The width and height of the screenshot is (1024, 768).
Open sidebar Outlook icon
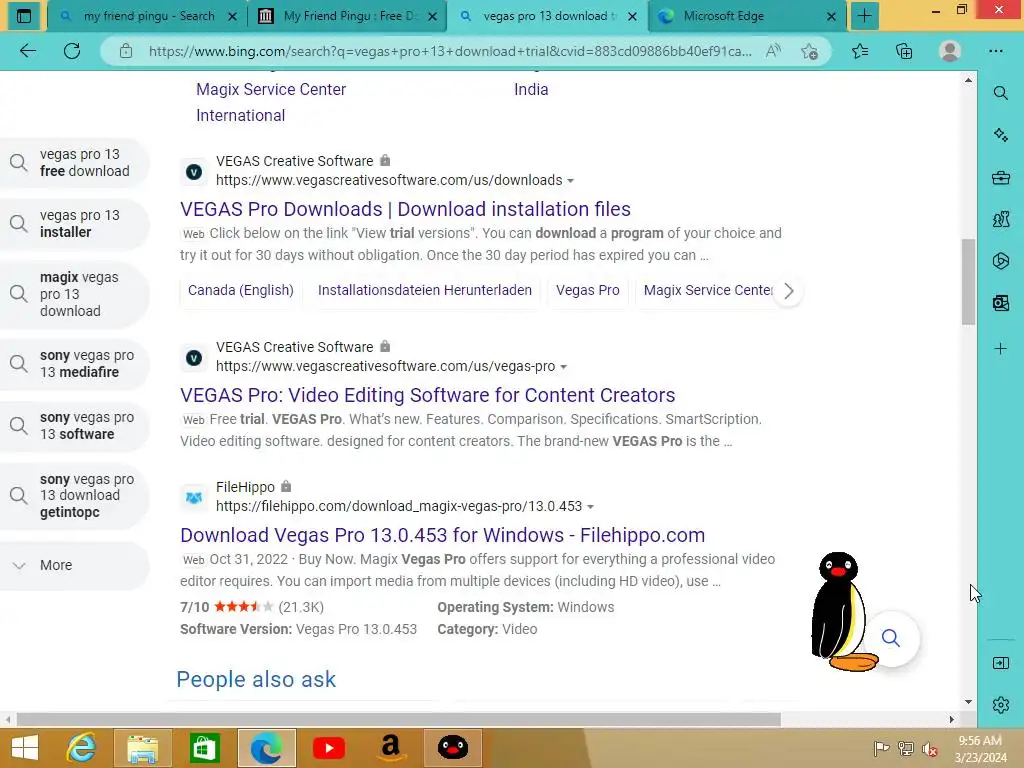[1000, 302]
